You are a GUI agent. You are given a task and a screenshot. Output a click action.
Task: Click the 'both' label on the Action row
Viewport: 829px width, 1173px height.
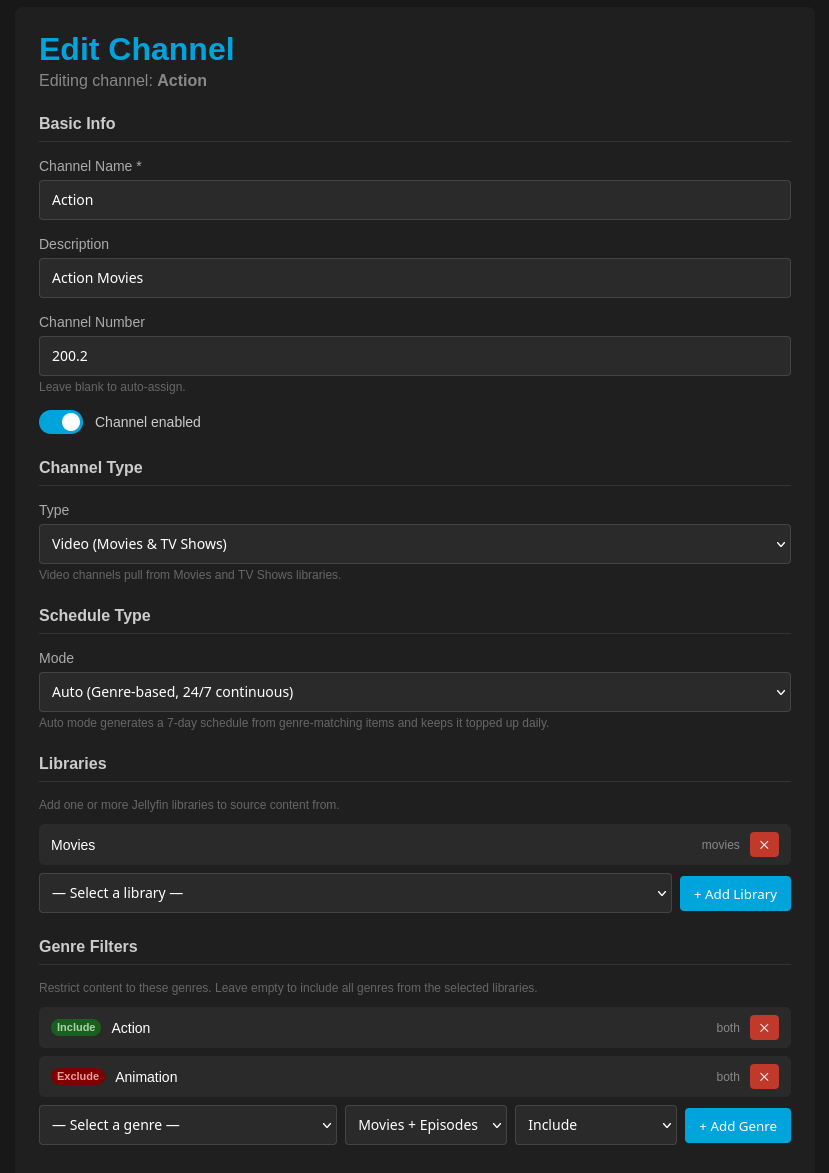(x=727, y=1027)
